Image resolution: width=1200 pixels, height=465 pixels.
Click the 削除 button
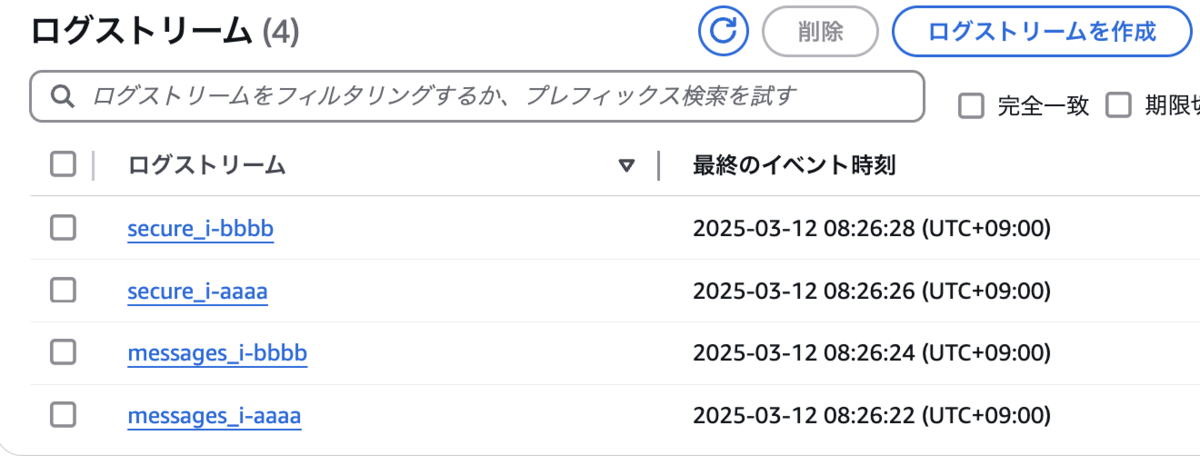[x=820, y=31]
